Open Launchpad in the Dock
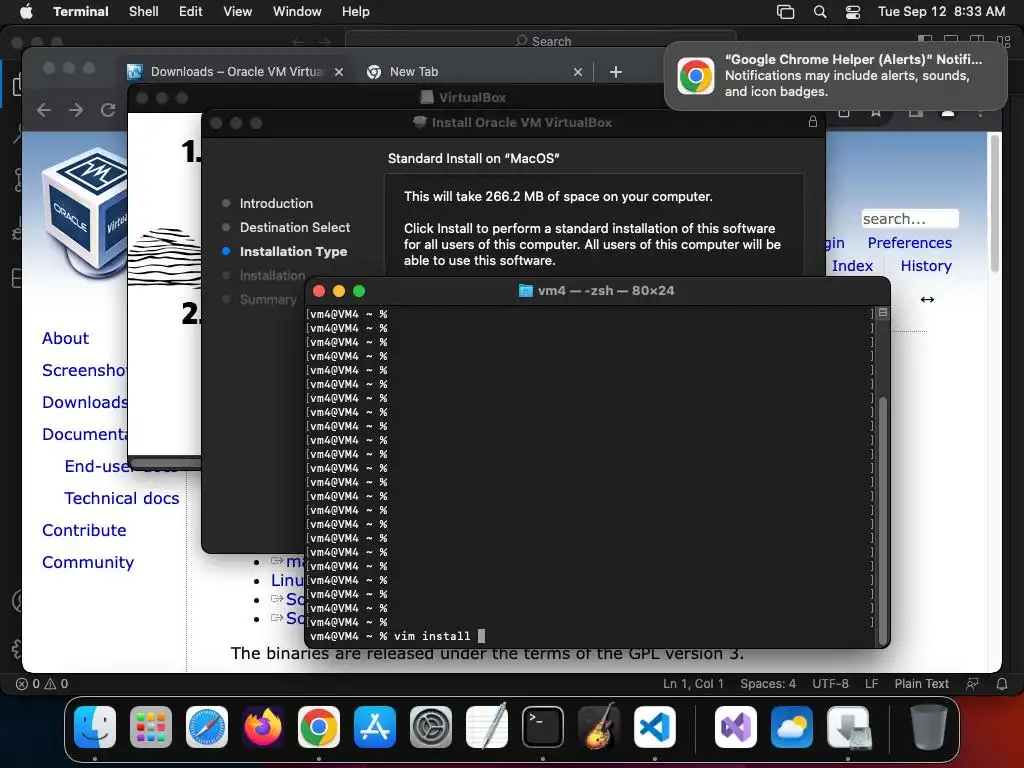The height and width of the screenshot is (768, 1024). point(151,727)
